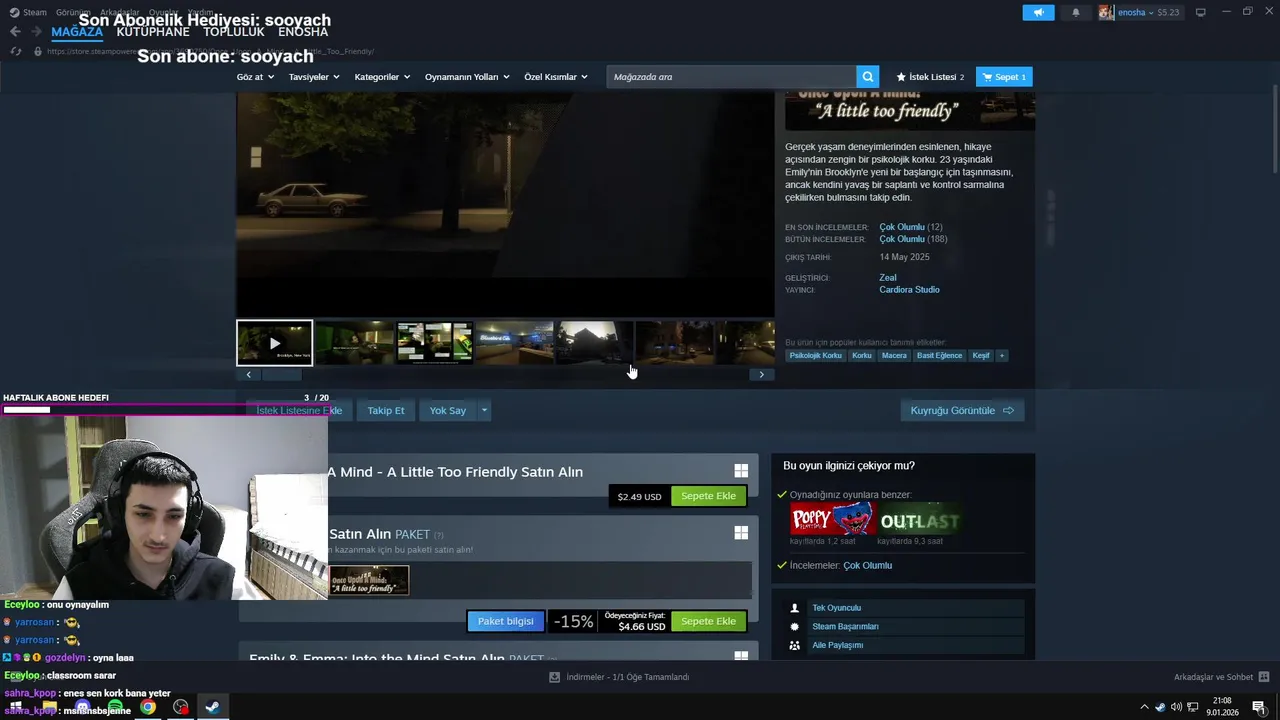Viewport: 1280px width, 720px height.
Task: Go back with the navigation arrow
Action: coord(15,32)
